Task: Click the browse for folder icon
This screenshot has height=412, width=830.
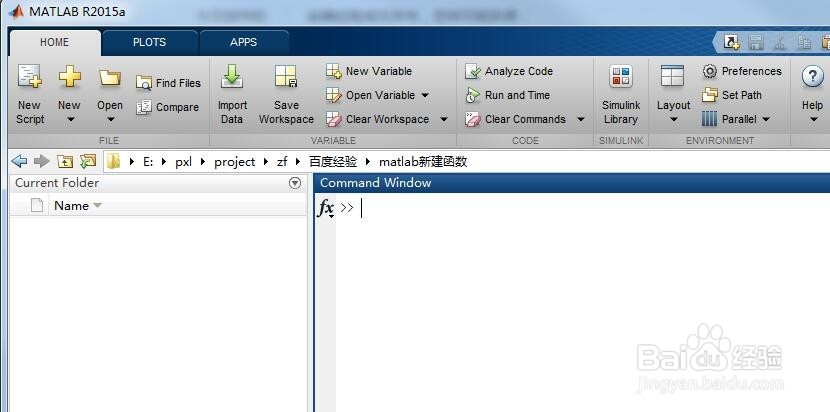Action: (88, 162)
